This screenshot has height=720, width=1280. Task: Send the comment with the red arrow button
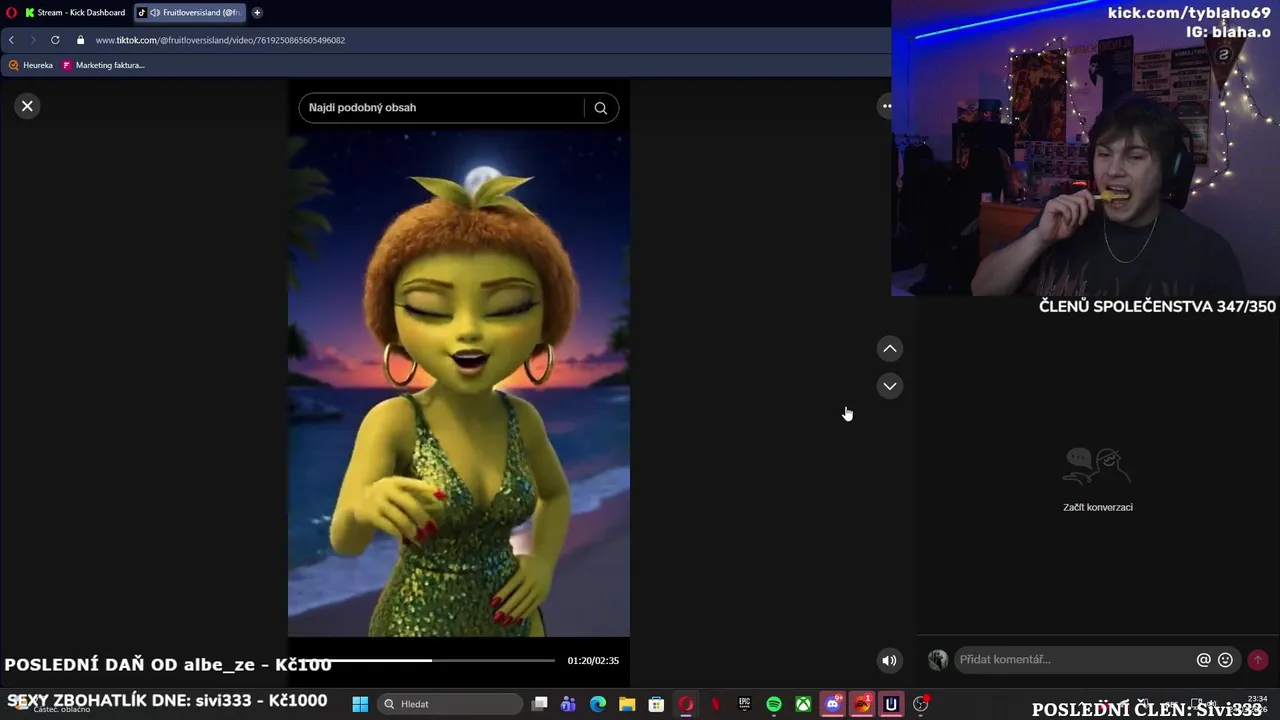[1258, 660]
